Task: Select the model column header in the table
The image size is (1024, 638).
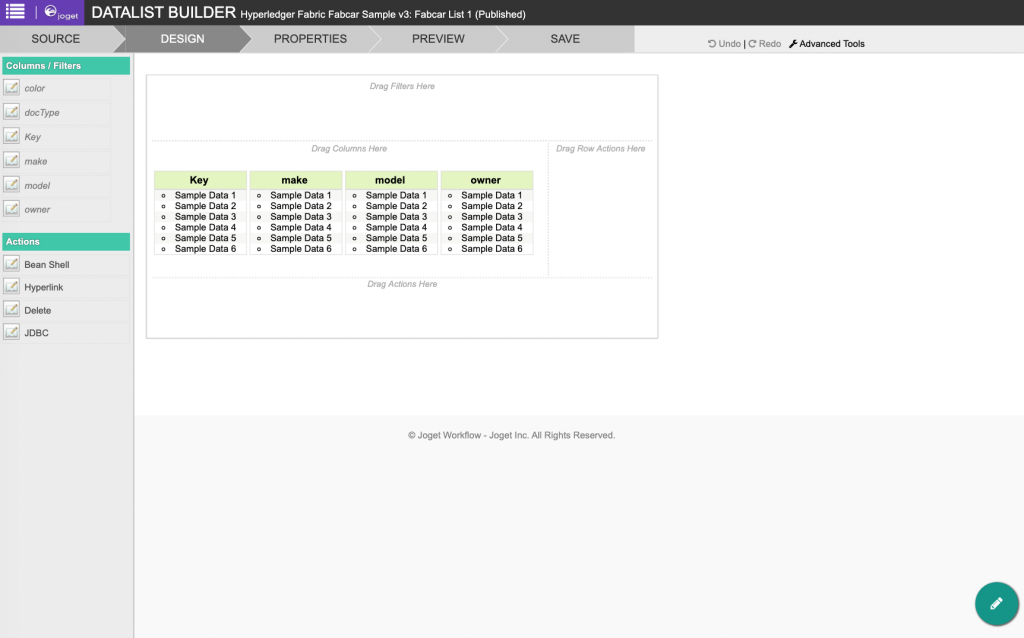Action: 391,180
